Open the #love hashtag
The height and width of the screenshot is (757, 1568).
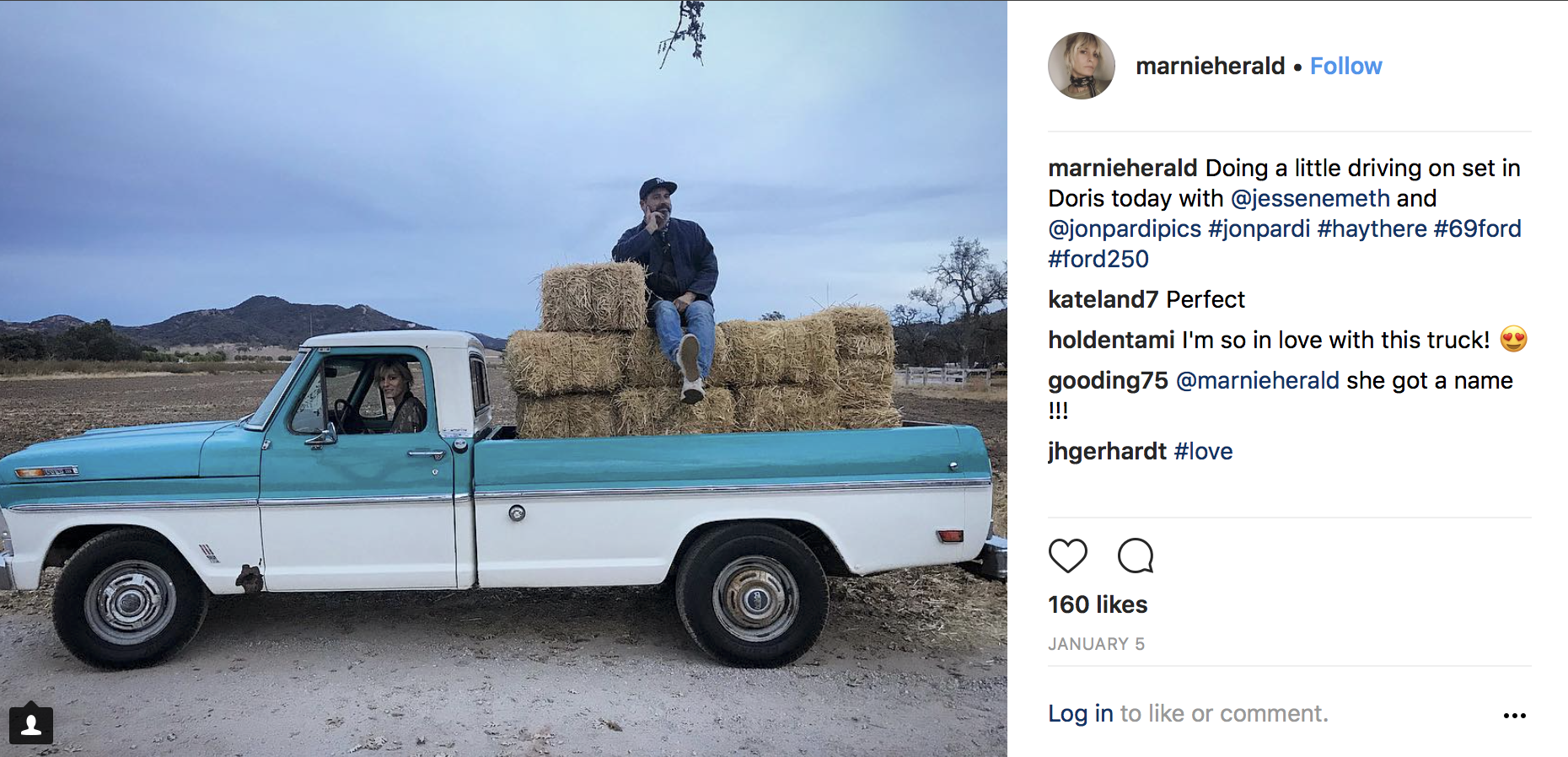(x=1203, y=451)
